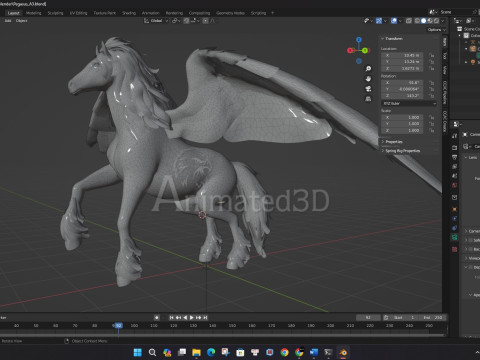Viewport: 480px width, 360px height.
Task: Select wireframe viewport shading icon
Action: (417, 21)
